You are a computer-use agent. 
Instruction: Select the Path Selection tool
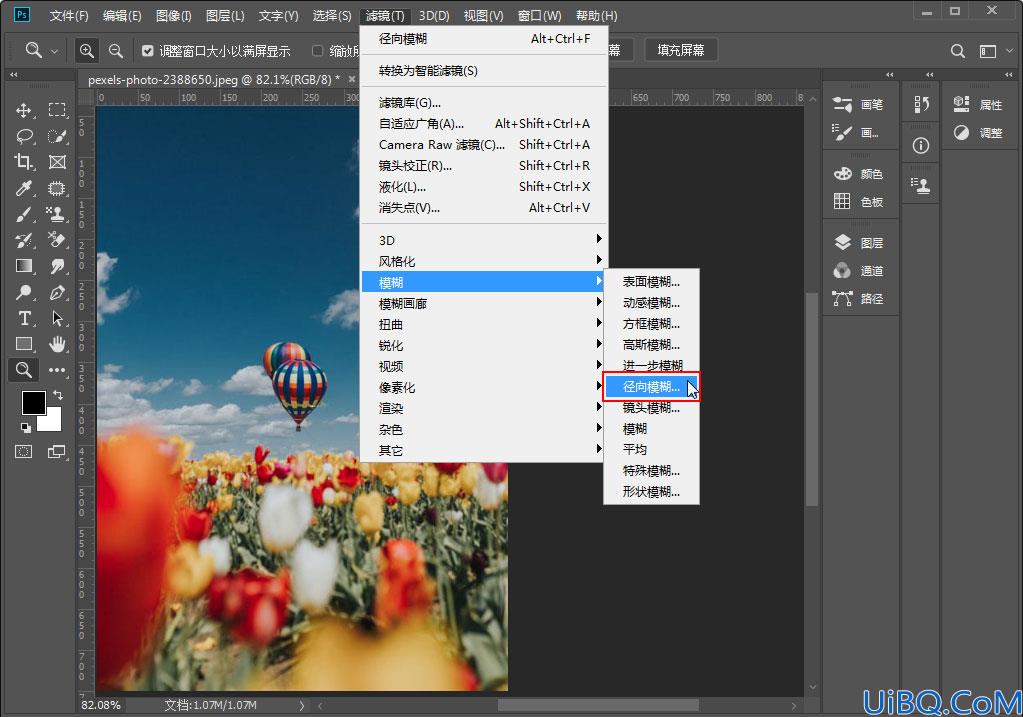57,318
